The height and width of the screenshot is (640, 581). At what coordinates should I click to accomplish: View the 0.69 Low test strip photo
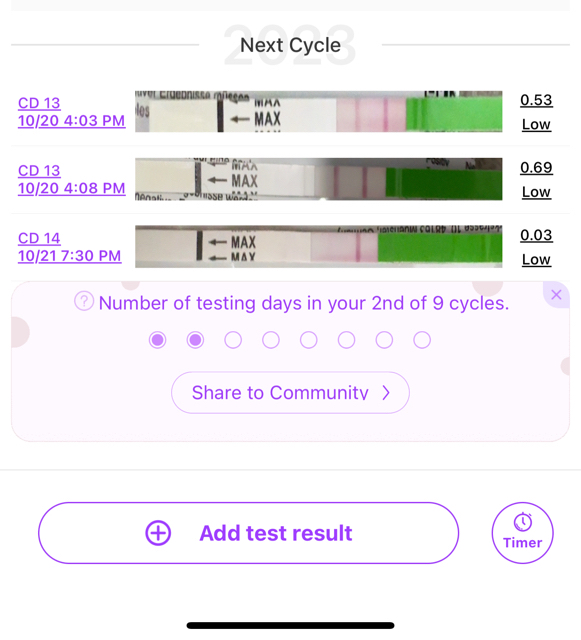pos(318,179)
